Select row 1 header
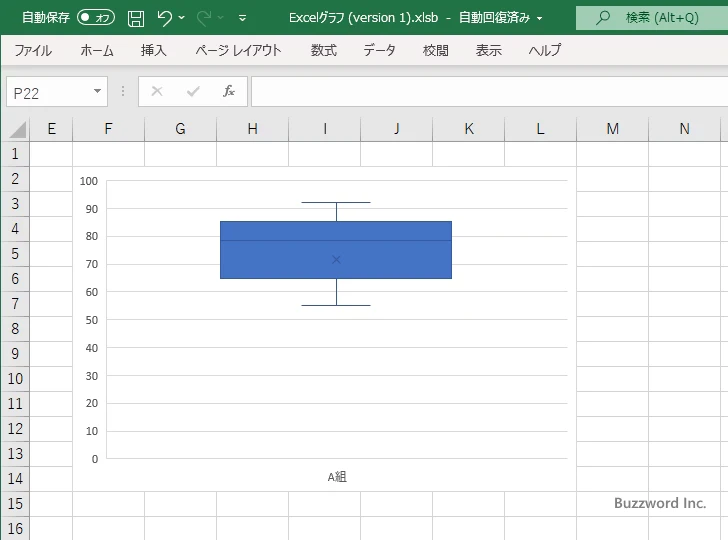 pos(15,154)
